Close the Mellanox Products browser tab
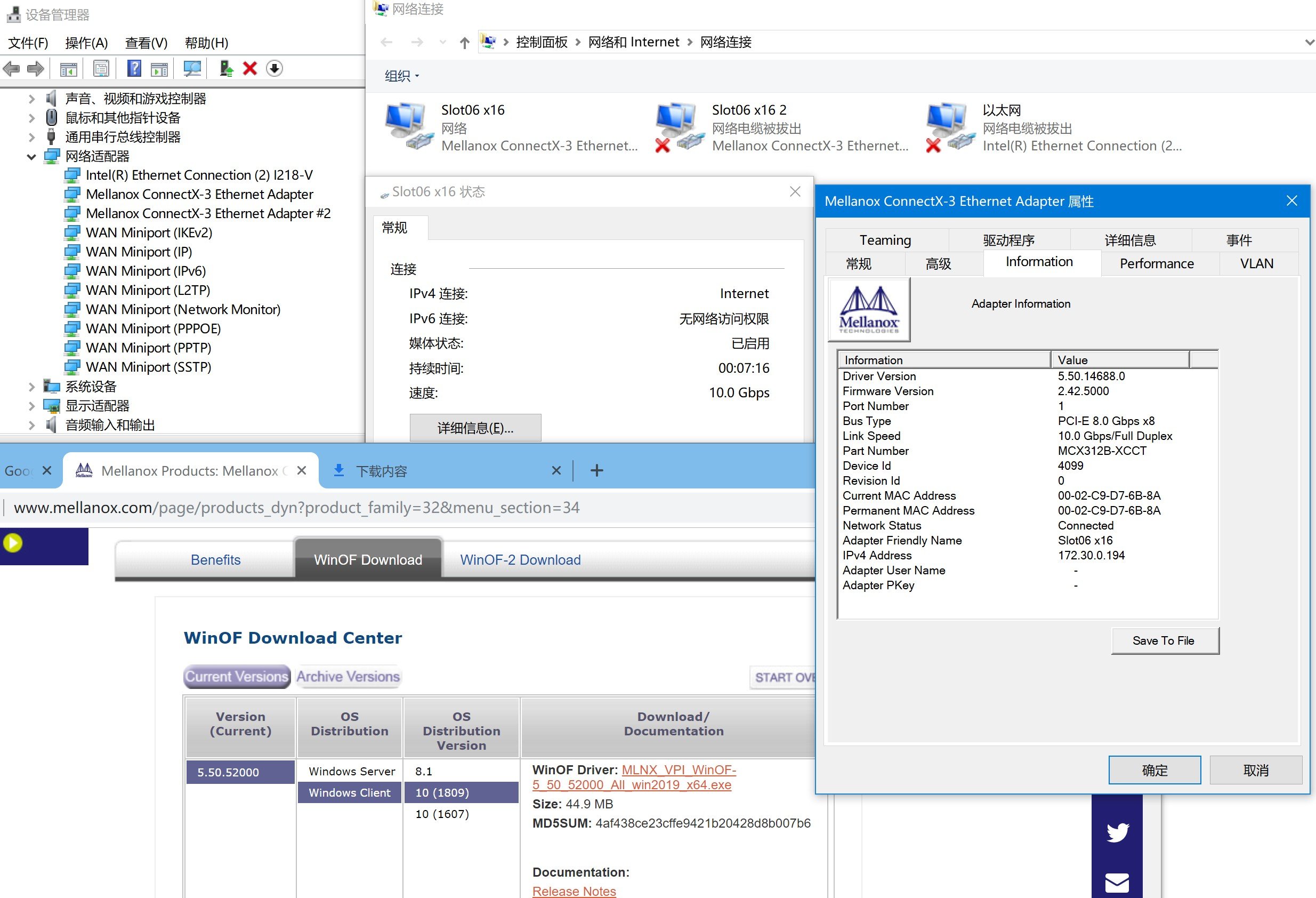Viewport: 1316px width, 898px height. tap(302, 470)
